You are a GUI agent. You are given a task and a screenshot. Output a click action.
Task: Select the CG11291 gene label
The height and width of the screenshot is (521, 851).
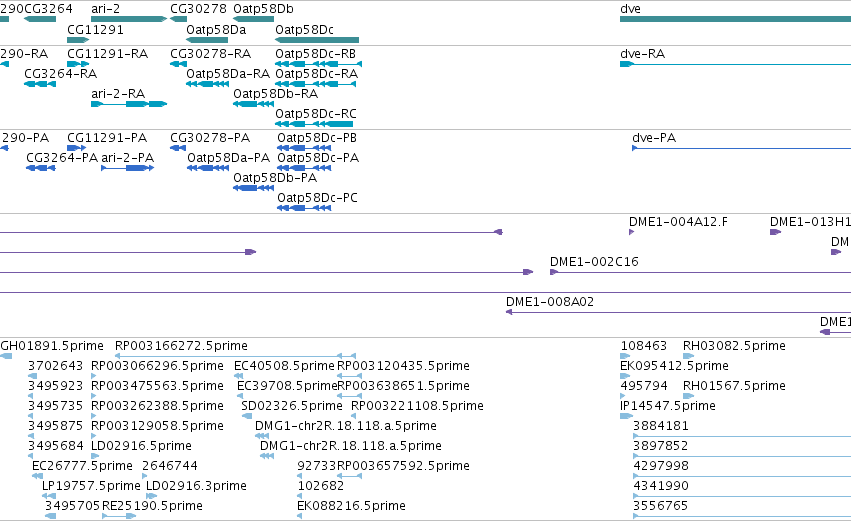tap(95, 29)
